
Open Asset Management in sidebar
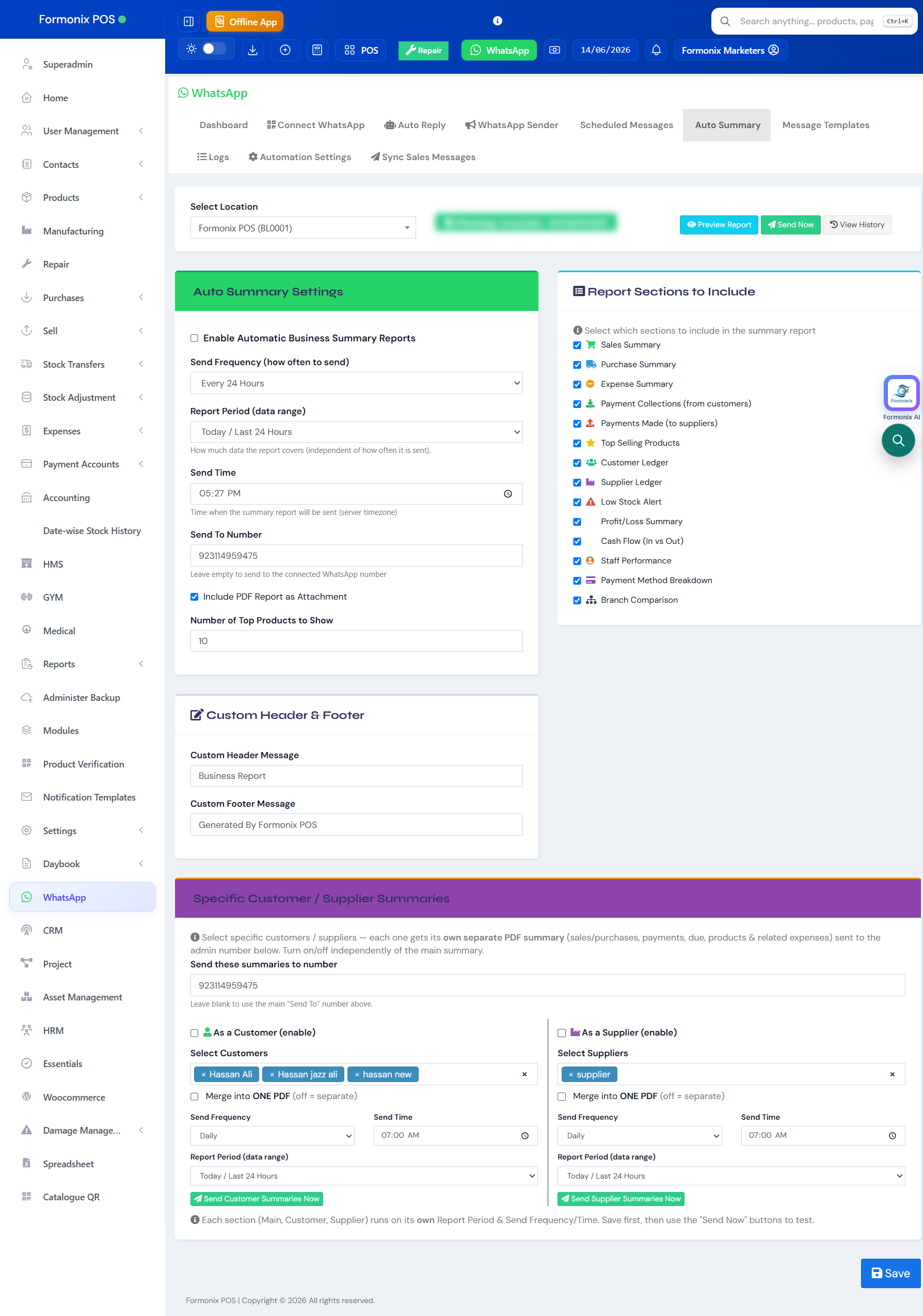point(83,997)
